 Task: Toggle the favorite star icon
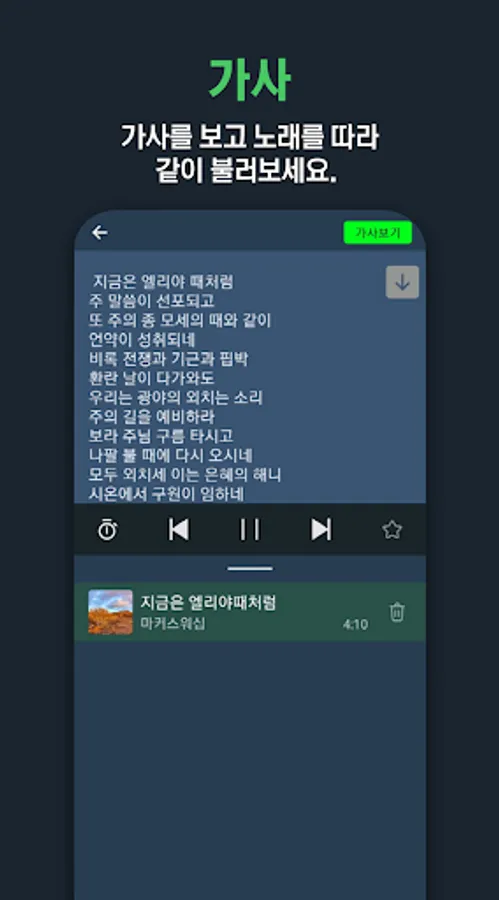tap(392, 529)
